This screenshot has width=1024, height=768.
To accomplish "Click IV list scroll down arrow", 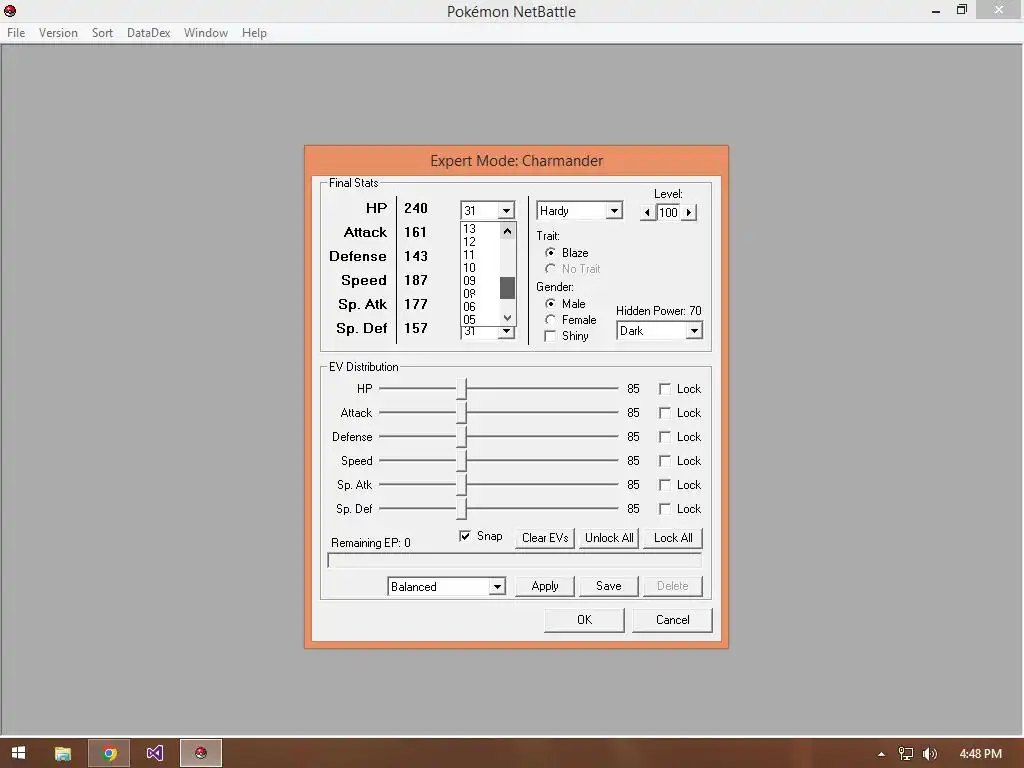I will (x=507, y=317).
